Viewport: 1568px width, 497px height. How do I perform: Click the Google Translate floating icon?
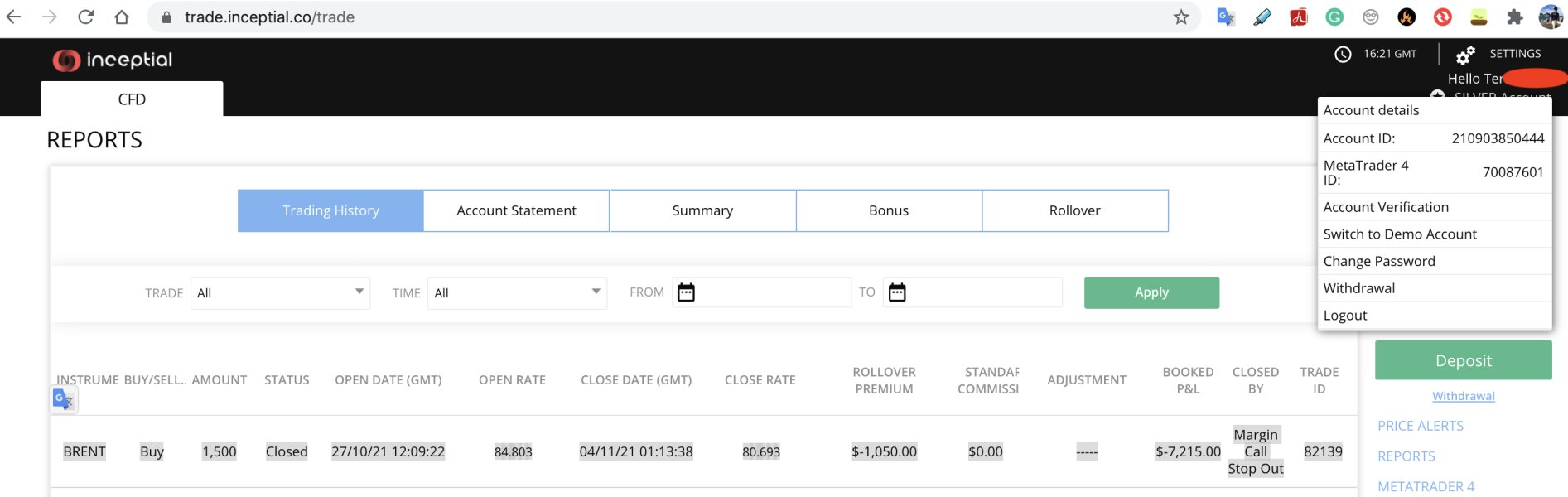(64, 400)
